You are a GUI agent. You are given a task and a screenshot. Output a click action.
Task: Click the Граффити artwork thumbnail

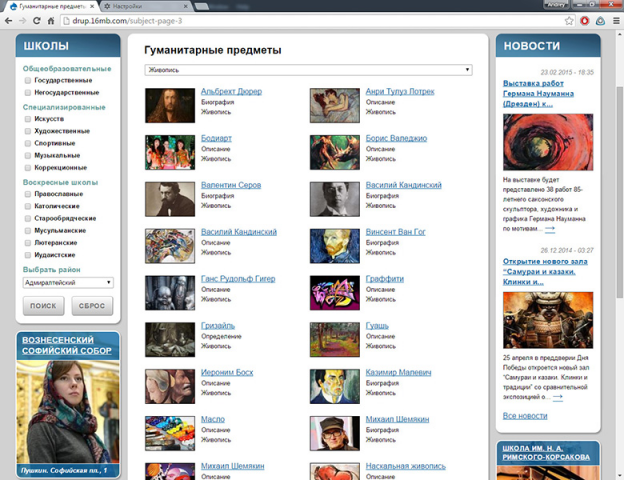[x=335, y=293]
